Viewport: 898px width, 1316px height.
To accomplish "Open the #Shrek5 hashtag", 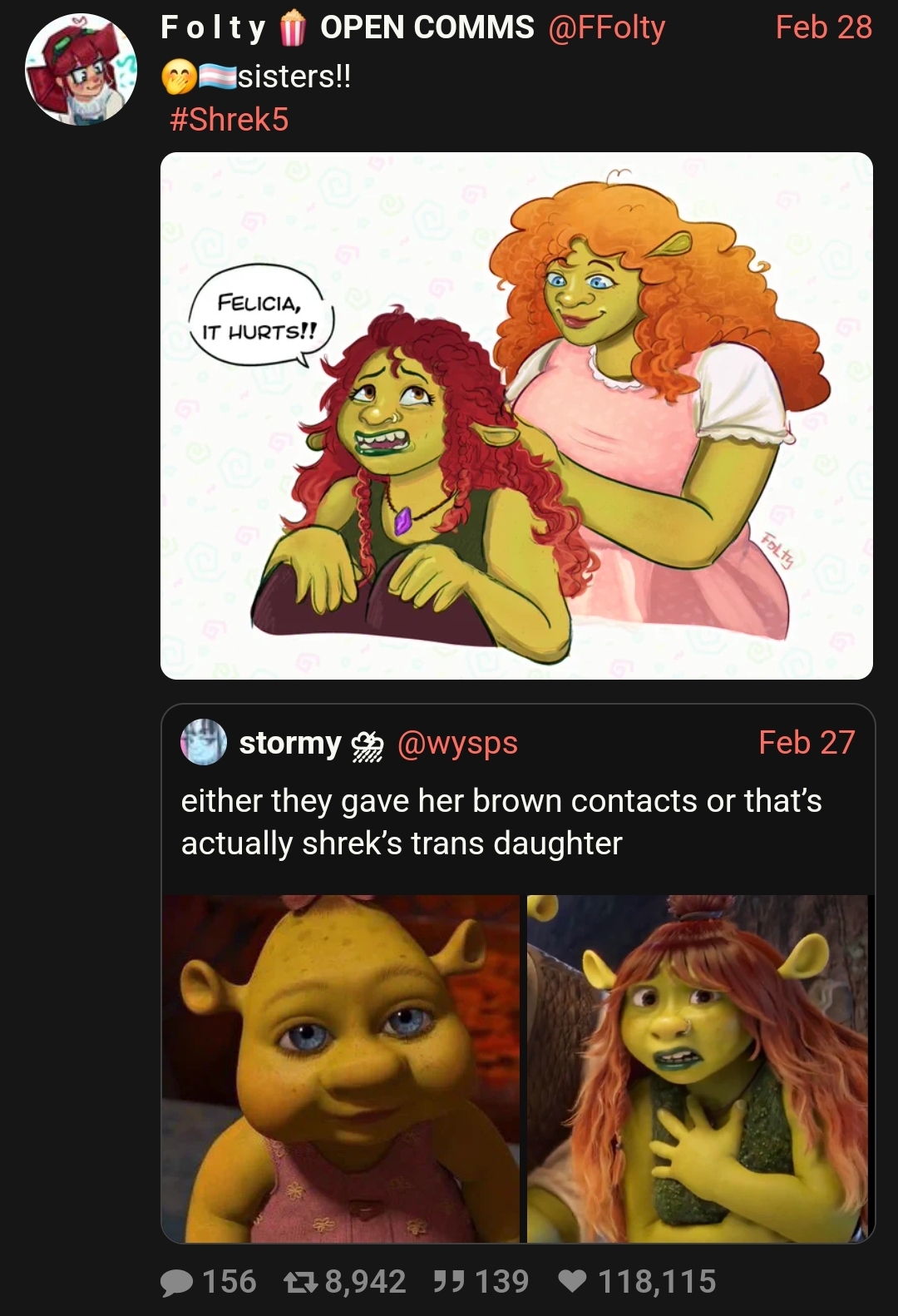I will (x=229, y=120).
